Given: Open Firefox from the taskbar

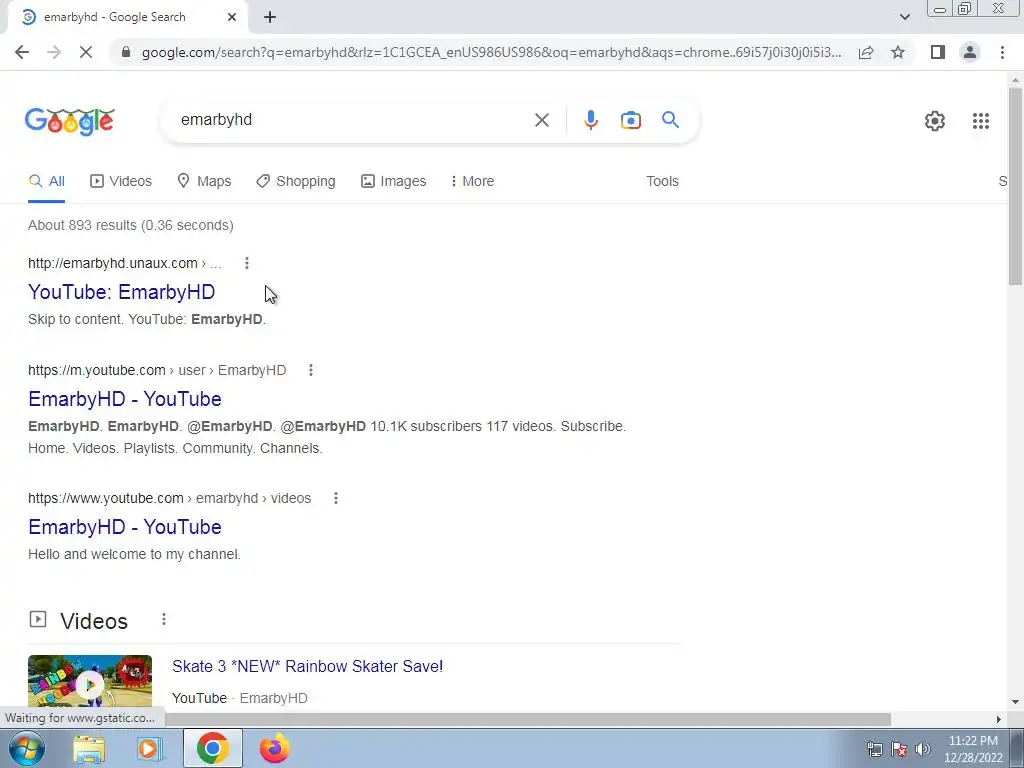Looking at the screenshot, I should pos(274,748).
